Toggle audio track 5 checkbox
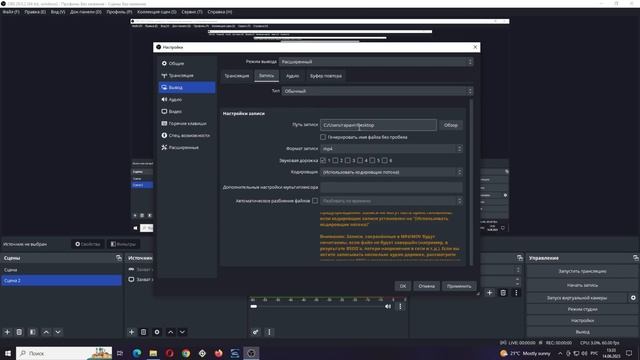Screen dimensions: 640x360 [372, 160]
